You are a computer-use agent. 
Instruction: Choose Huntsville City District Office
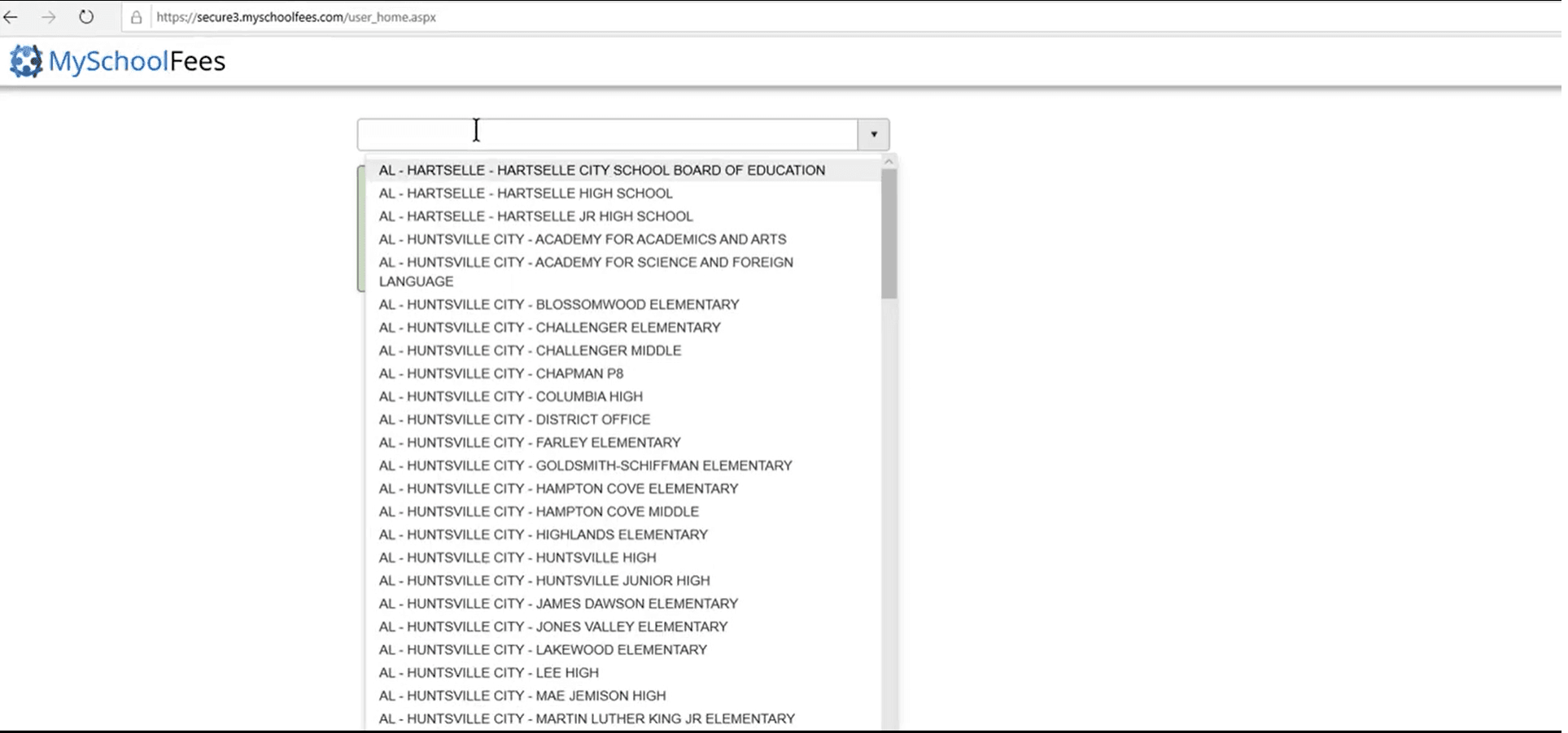click(x=623, y=419)
